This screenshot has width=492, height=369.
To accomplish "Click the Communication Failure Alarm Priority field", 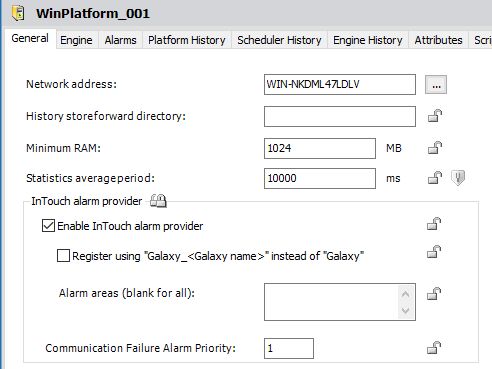I will 289,348.
